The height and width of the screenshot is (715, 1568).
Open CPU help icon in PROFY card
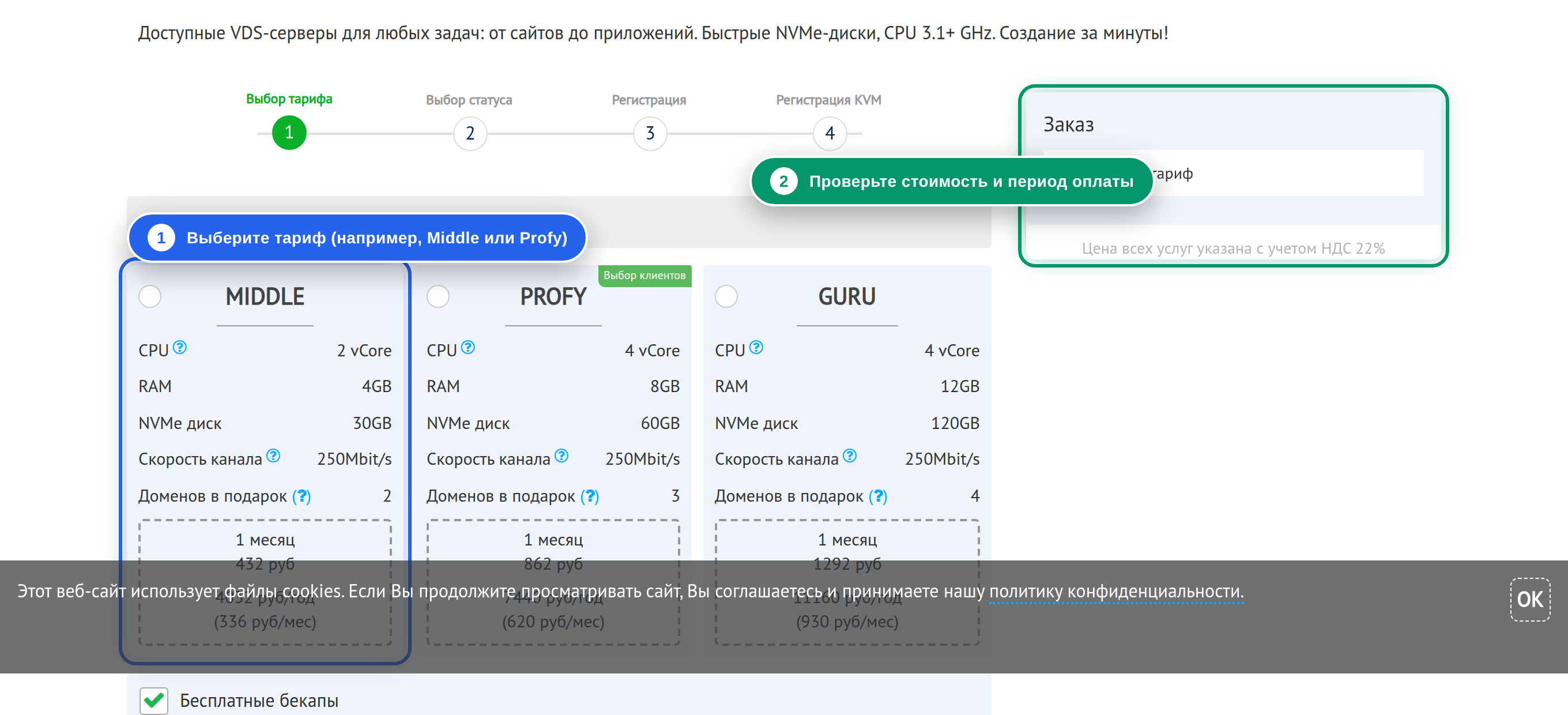click(x=468, y=347)
